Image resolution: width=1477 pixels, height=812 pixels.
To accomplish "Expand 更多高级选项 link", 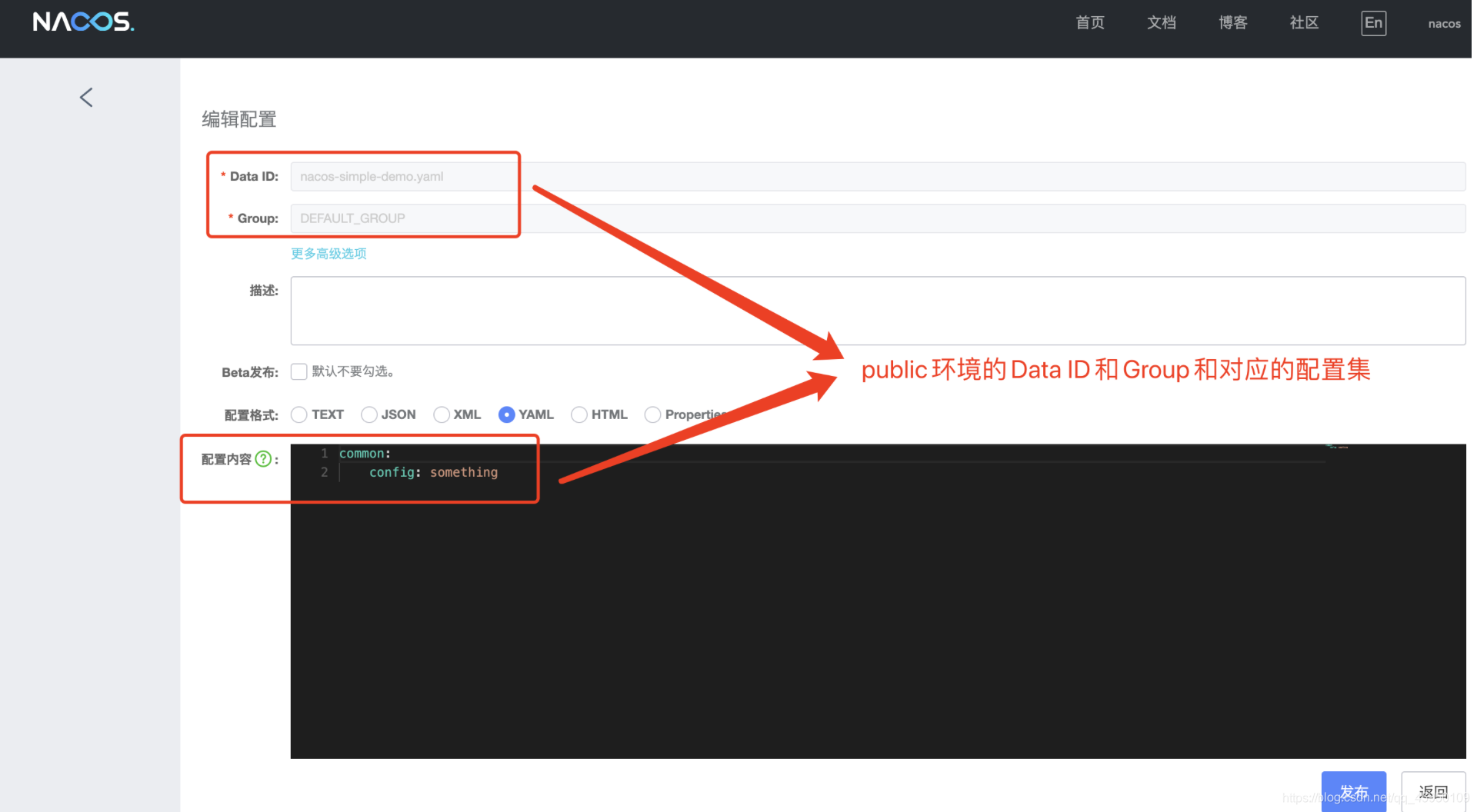I will (328, 254).
